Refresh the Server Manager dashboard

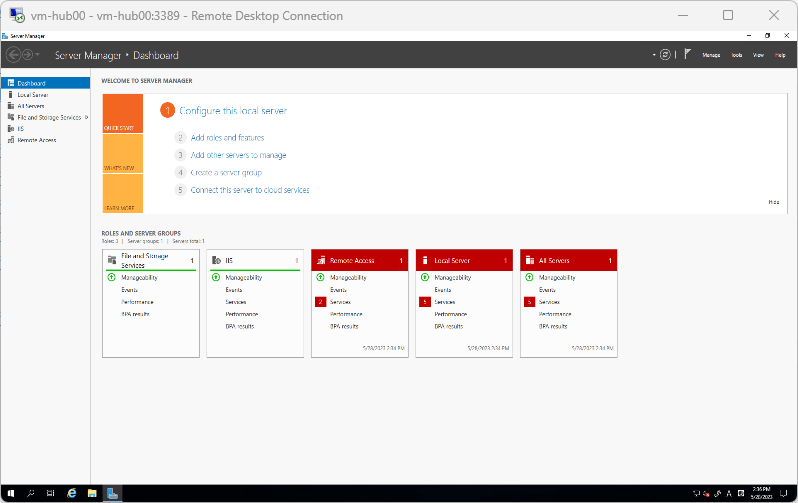665,54
